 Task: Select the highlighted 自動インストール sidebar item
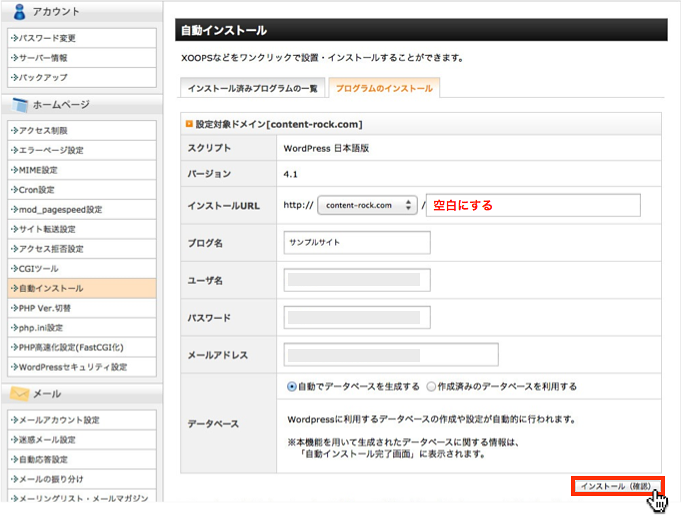click(x=82, y=288)
